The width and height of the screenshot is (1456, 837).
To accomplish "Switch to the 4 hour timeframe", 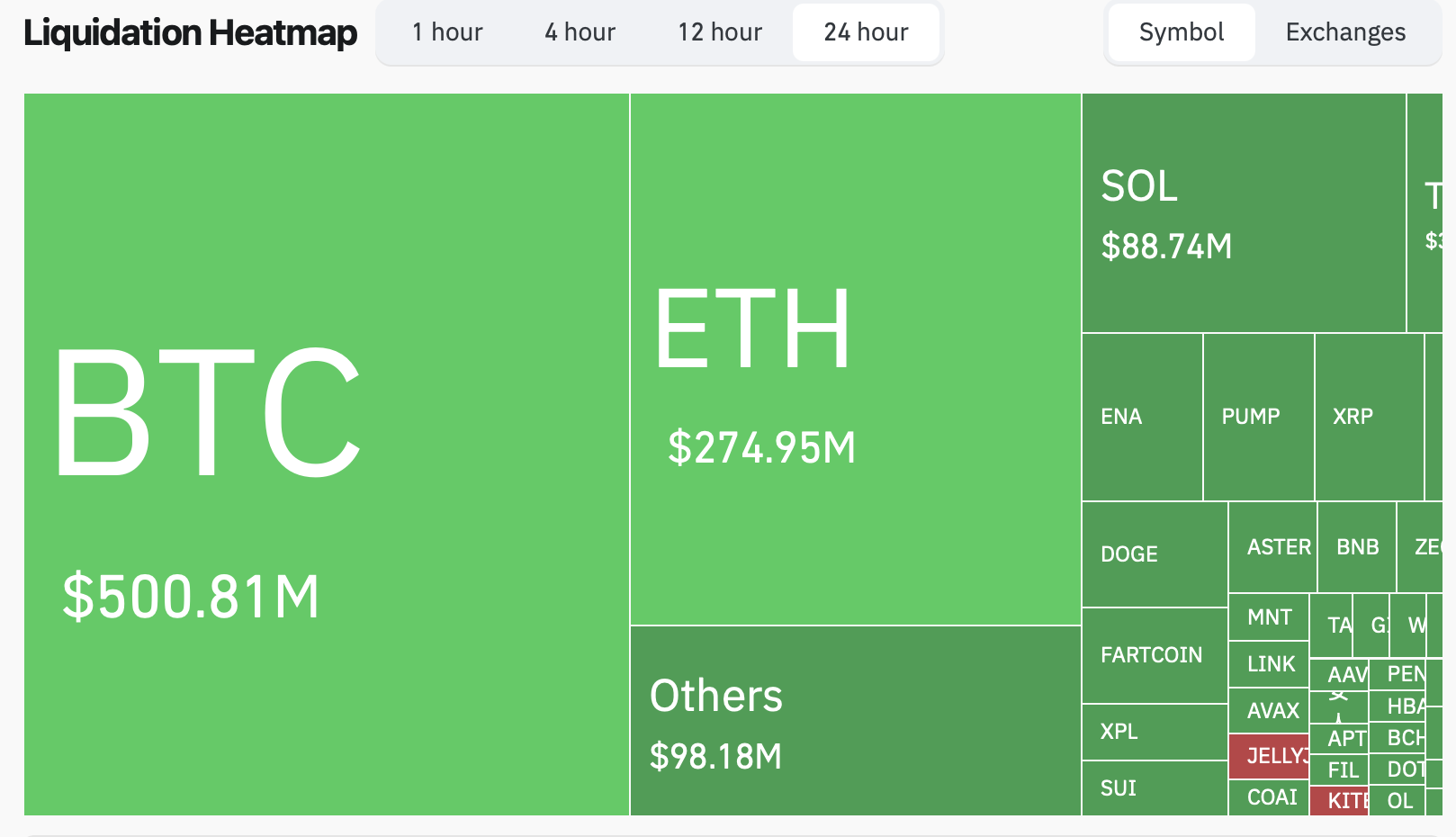I will tap(580, 32).
